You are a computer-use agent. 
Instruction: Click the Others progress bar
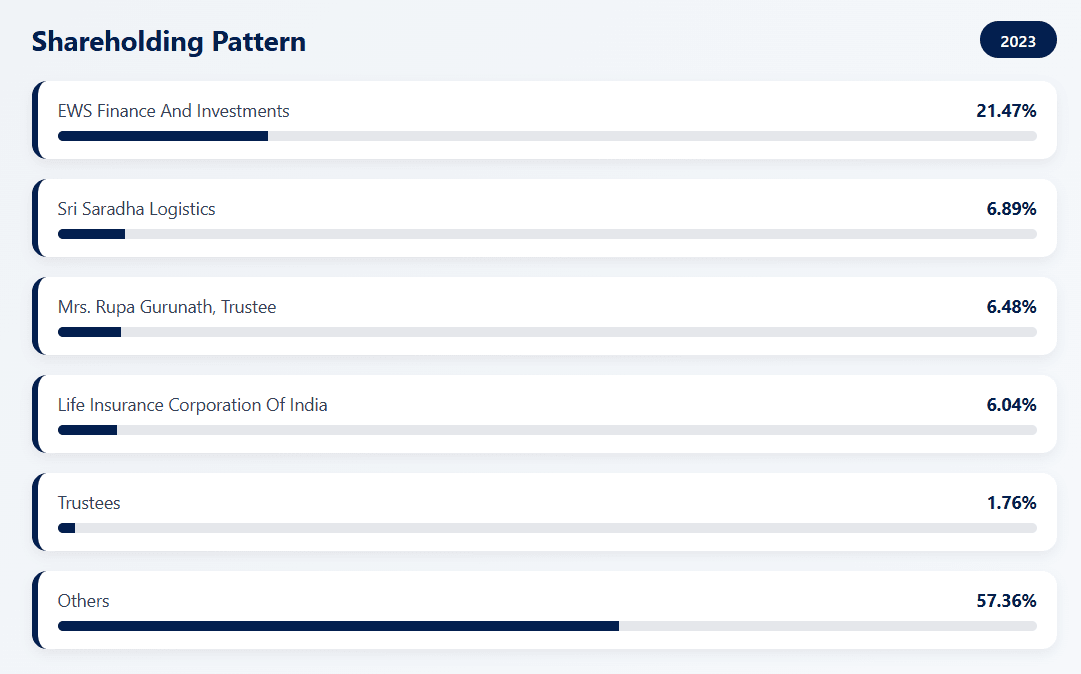547,626
